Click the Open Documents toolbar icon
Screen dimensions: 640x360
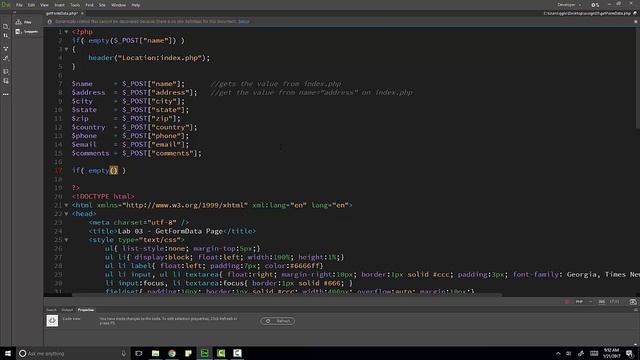6,27
